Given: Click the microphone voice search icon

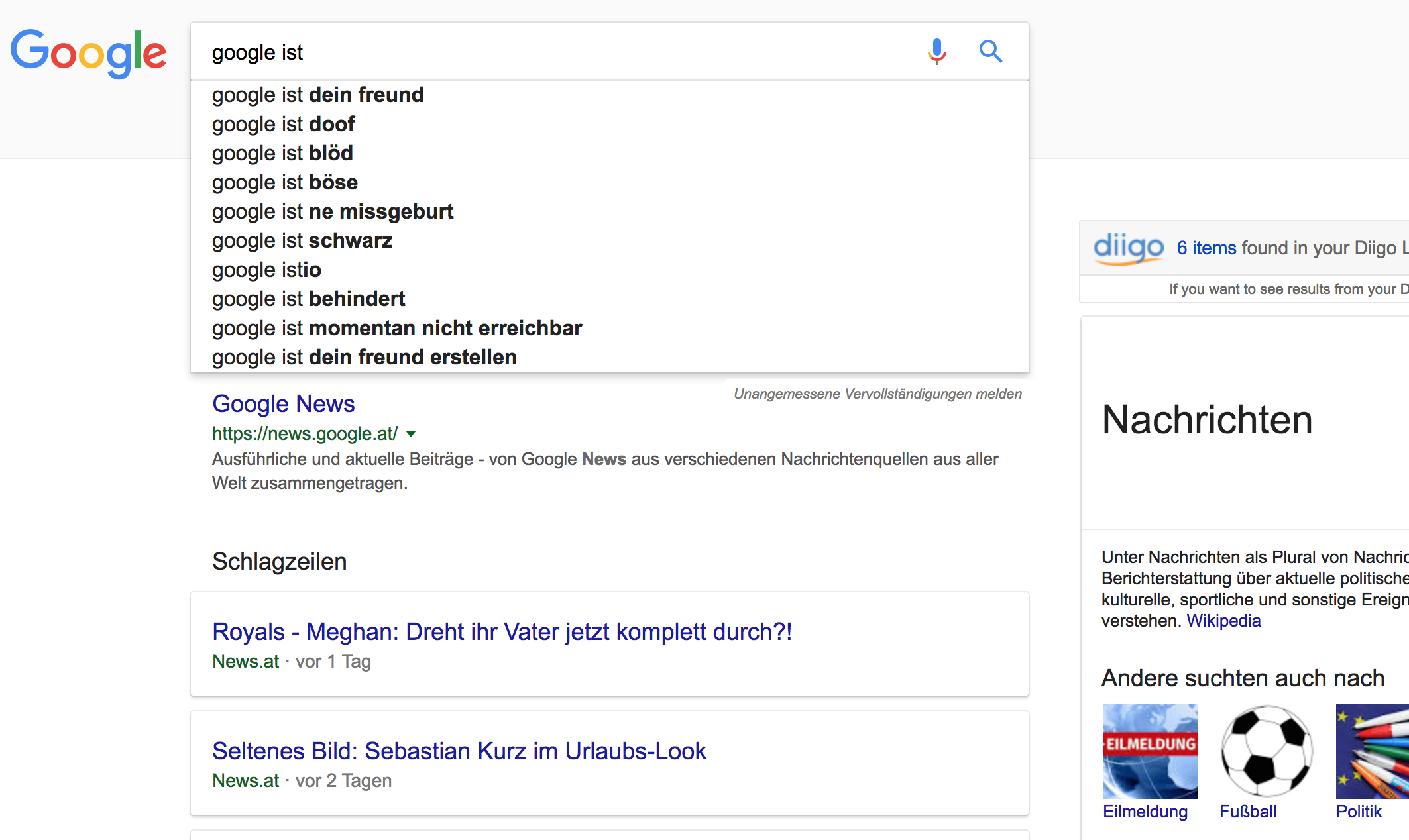Looking at the screenshot, I should coord(936,51).
